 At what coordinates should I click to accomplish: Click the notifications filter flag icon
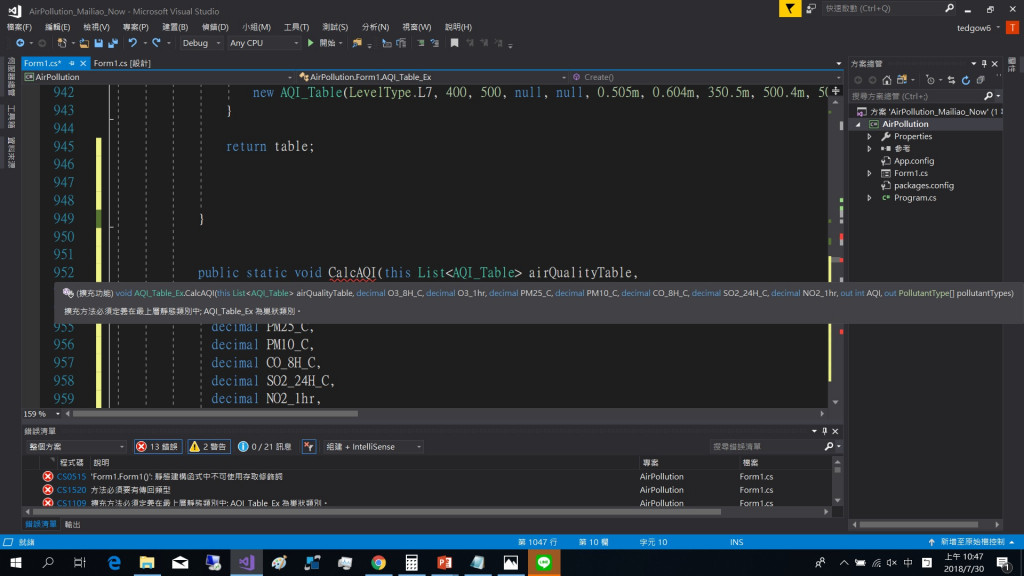pos(790,8)
